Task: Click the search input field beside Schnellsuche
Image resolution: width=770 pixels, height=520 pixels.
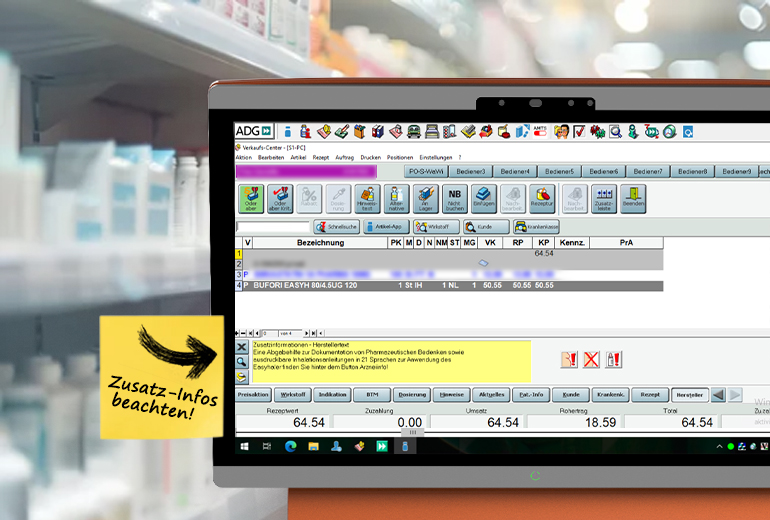Action: click(x=273, y=227)
